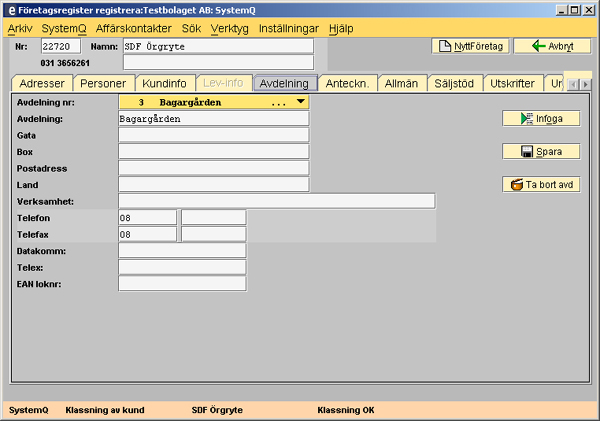600x421 pixels.
Task: Click the Gata input field
Action: 213,134
